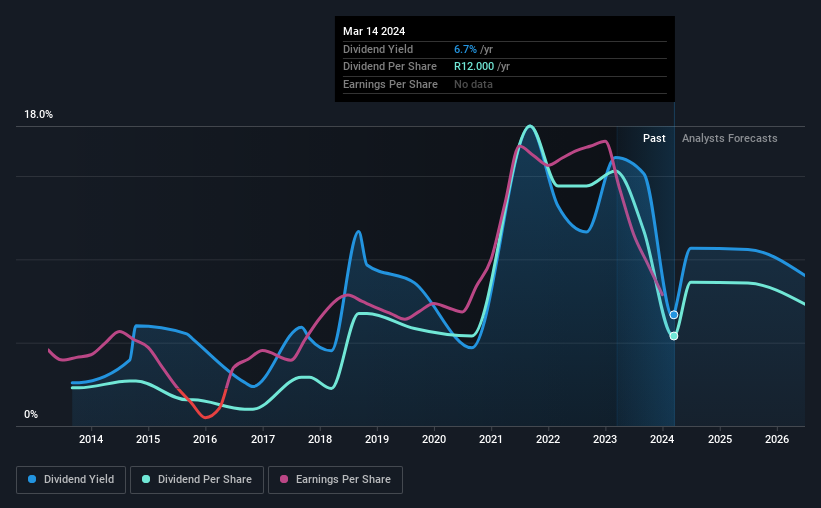Click the tooltip Dividend Yield row label
This screenshot has width=821, height=508.
click(378, 49)
